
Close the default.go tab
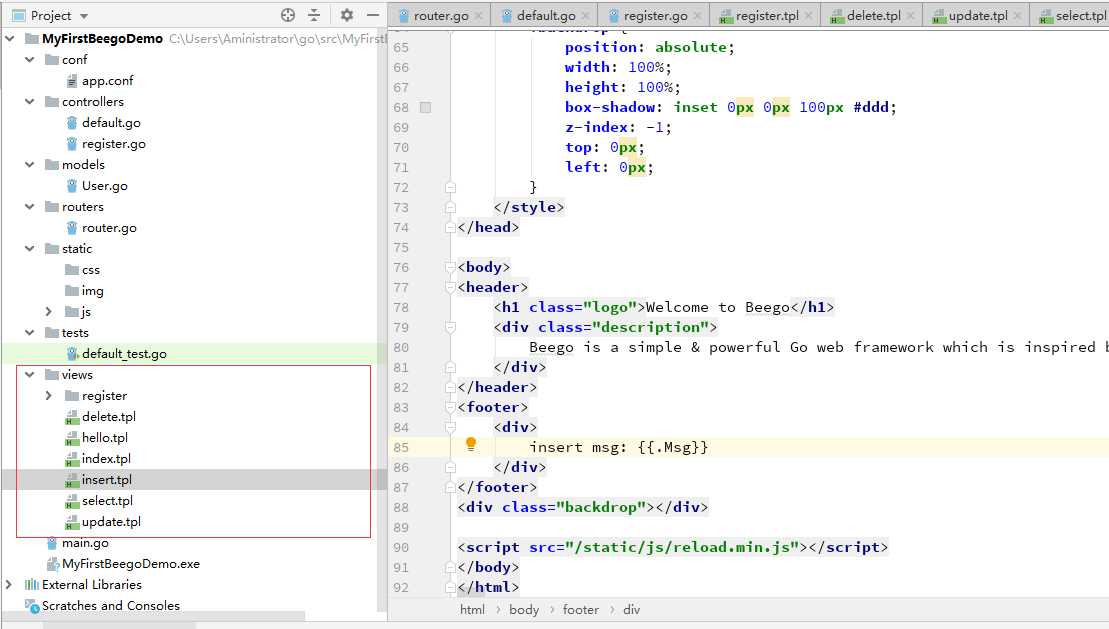pyautogui.click(x=586, y=16)
